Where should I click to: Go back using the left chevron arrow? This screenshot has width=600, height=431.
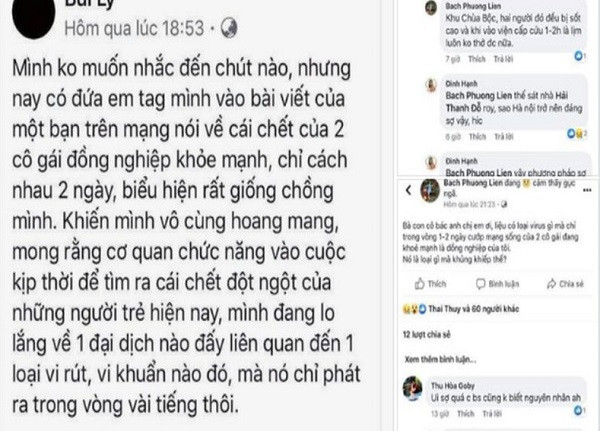(408, 190)
